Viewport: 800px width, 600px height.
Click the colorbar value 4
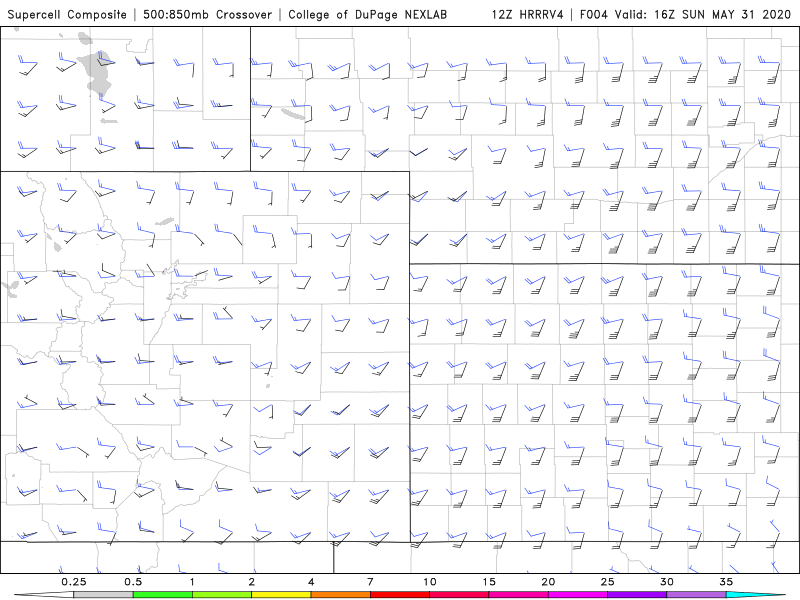311,582
